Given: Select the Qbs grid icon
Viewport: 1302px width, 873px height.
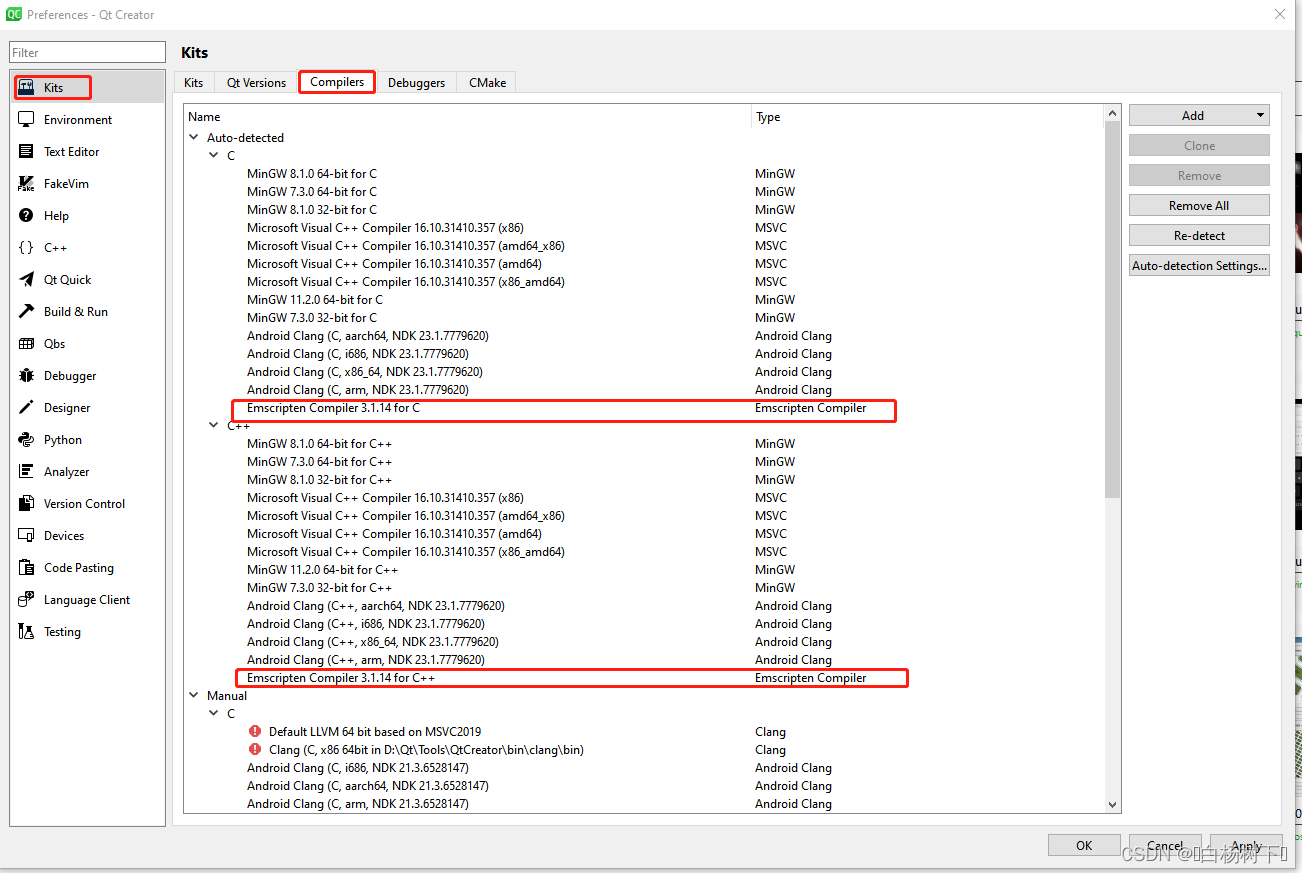Looking at the screenshot, I should pos(27,343).
